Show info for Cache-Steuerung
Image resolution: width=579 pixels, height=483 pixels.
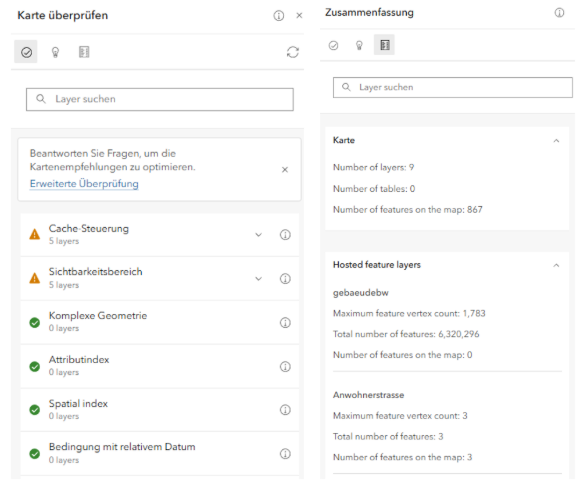tap(285, 234)
